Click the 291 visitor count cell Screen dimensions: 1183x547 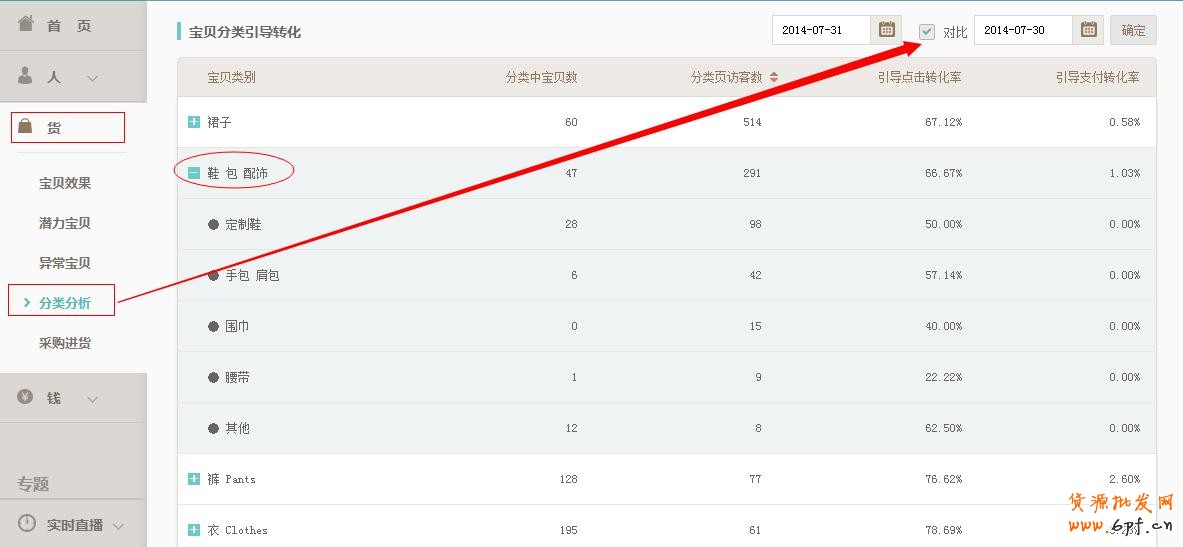point(752,174)
